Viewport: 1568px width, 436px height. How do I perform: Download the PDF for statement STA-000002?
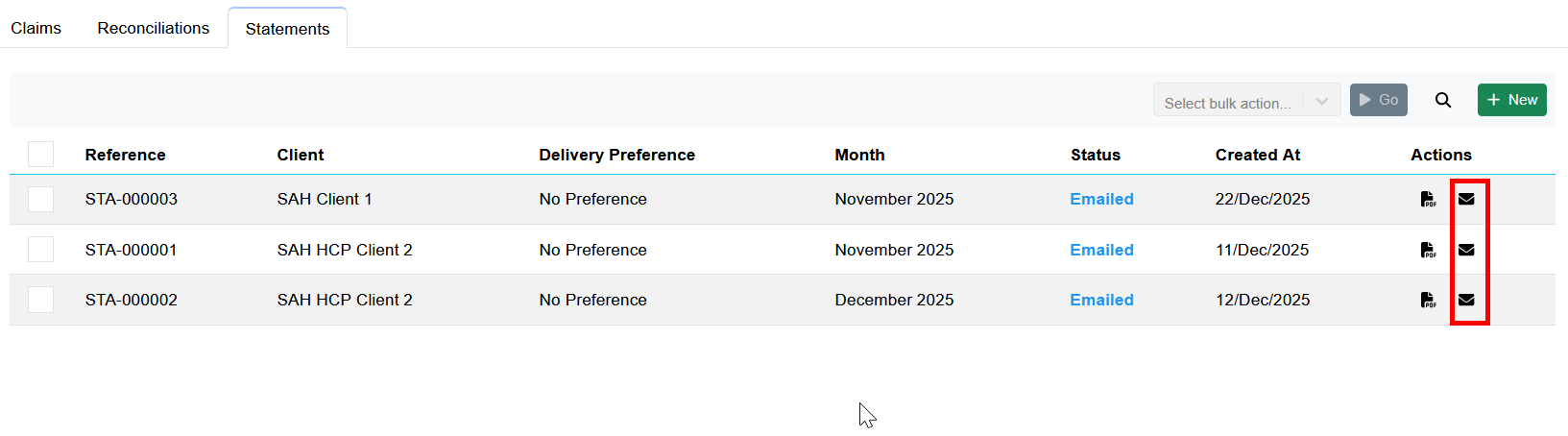[1429, 300]
